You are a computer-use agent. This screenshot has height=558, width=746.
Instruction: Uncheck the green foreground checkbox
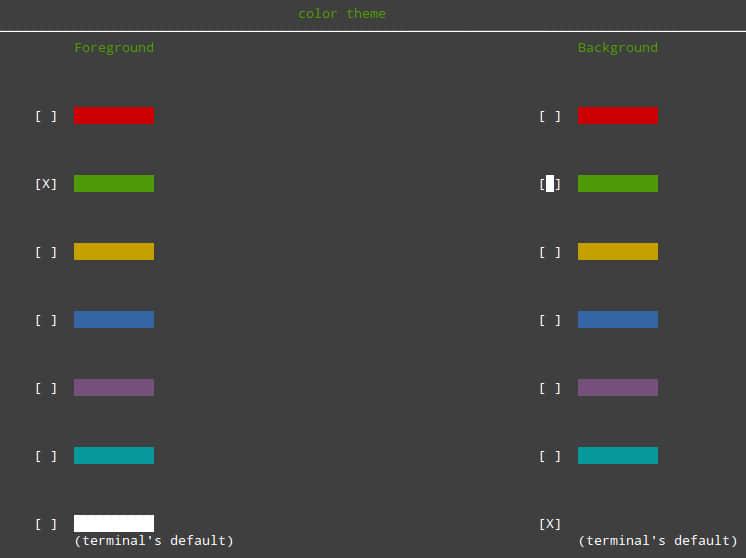(46, 184)
